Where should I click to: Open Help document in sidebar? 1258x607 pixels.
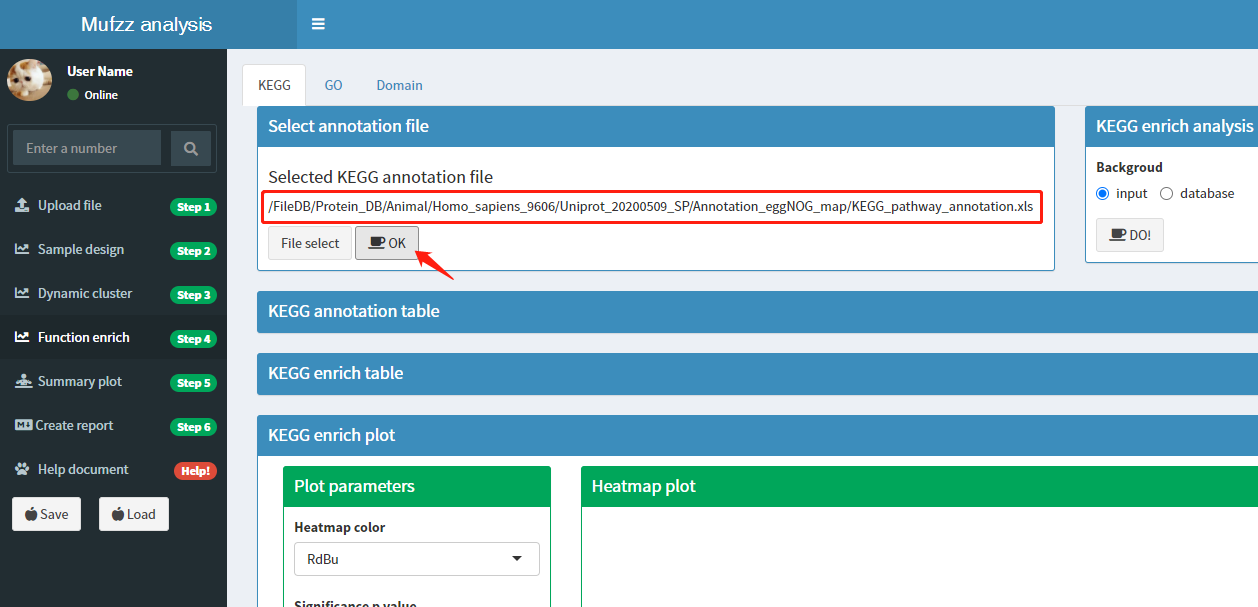pos(83,470)
